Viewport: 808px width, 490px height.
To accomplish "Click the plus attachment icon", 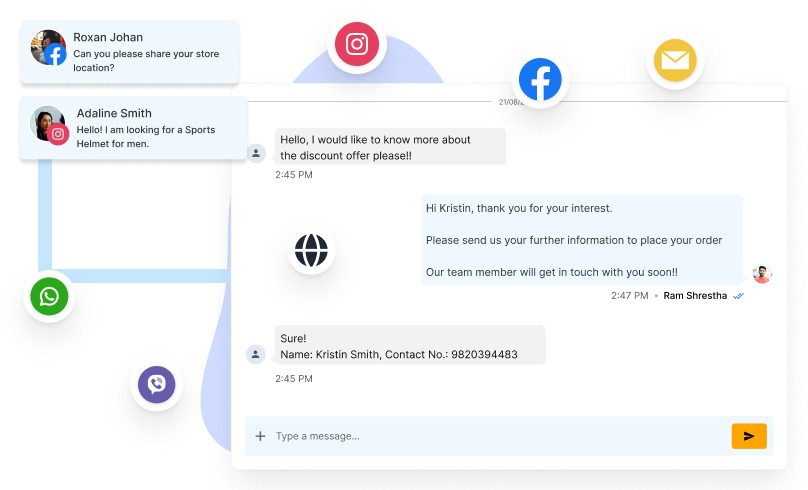I will (x=260, y=436).
